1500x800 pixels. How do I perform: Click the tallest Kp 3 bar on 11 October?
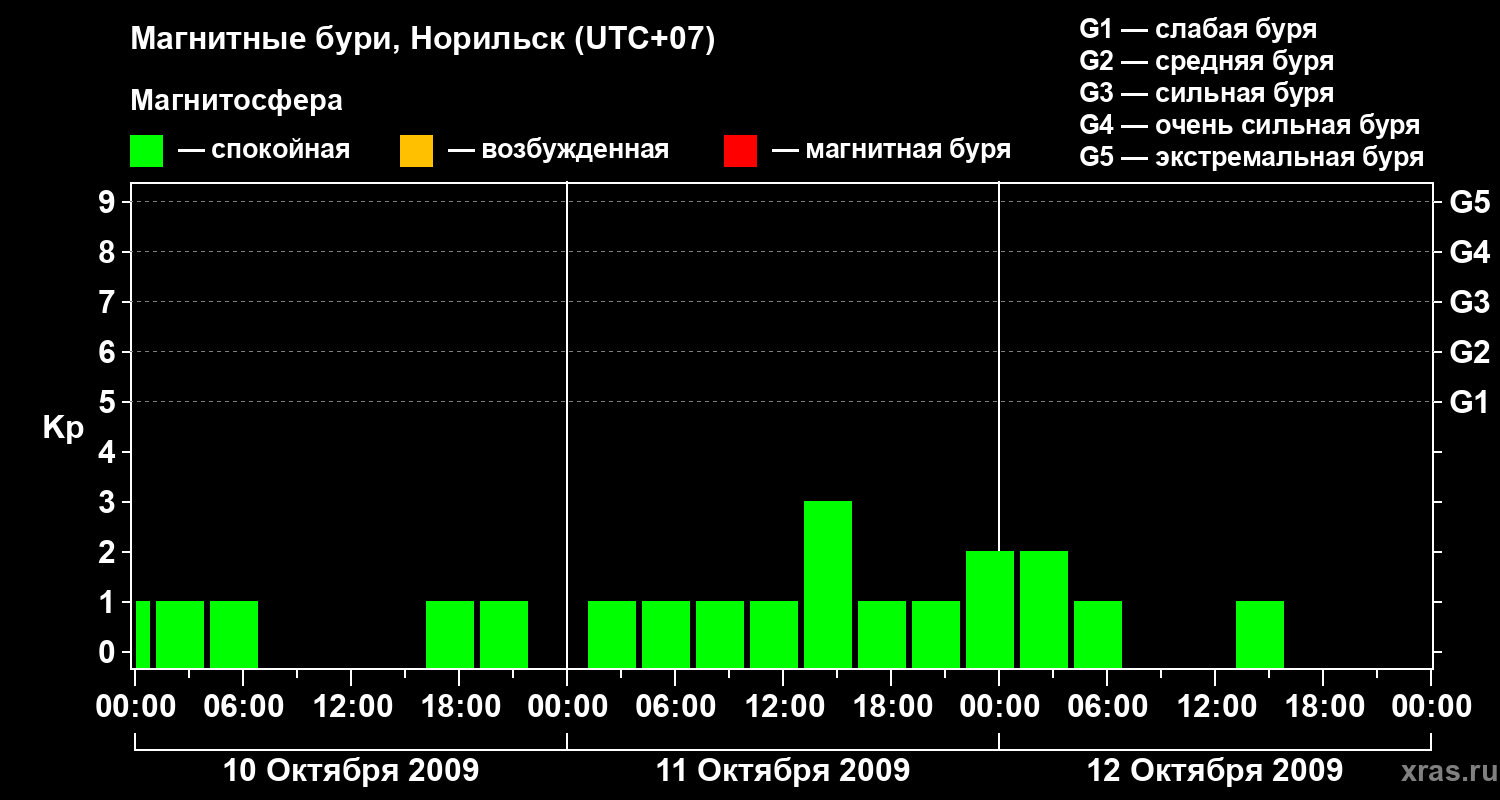pos(828,584)
